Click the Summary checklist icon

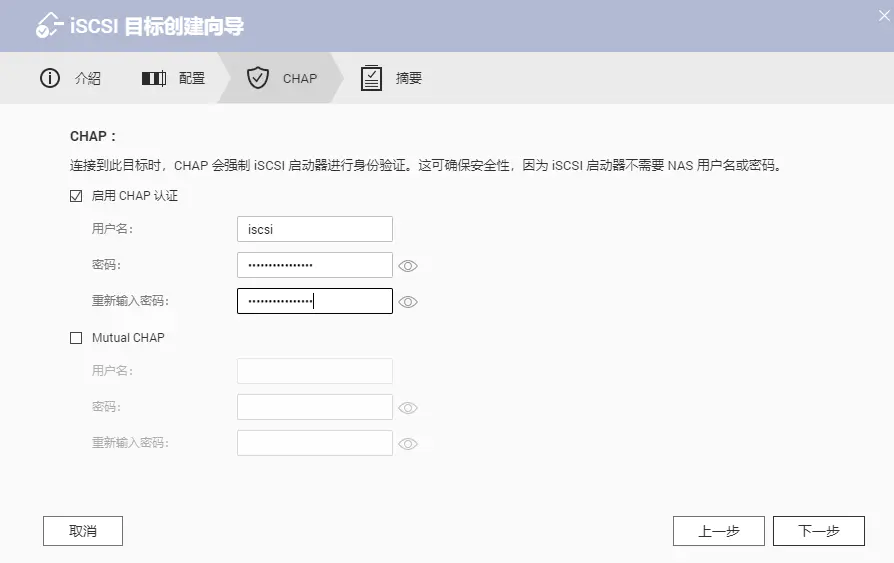click(x=371, y=78)
